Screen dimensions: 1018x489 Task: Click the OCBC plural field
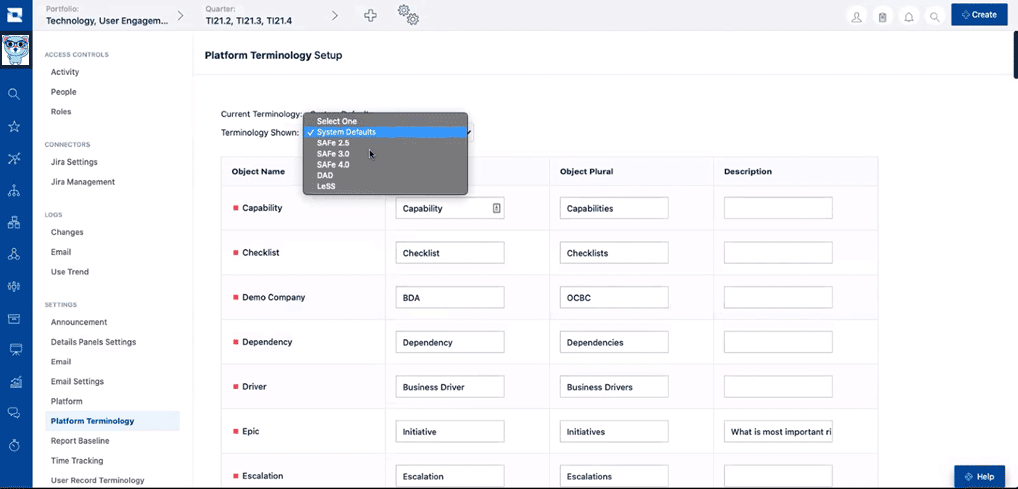[x=614, y=297]
